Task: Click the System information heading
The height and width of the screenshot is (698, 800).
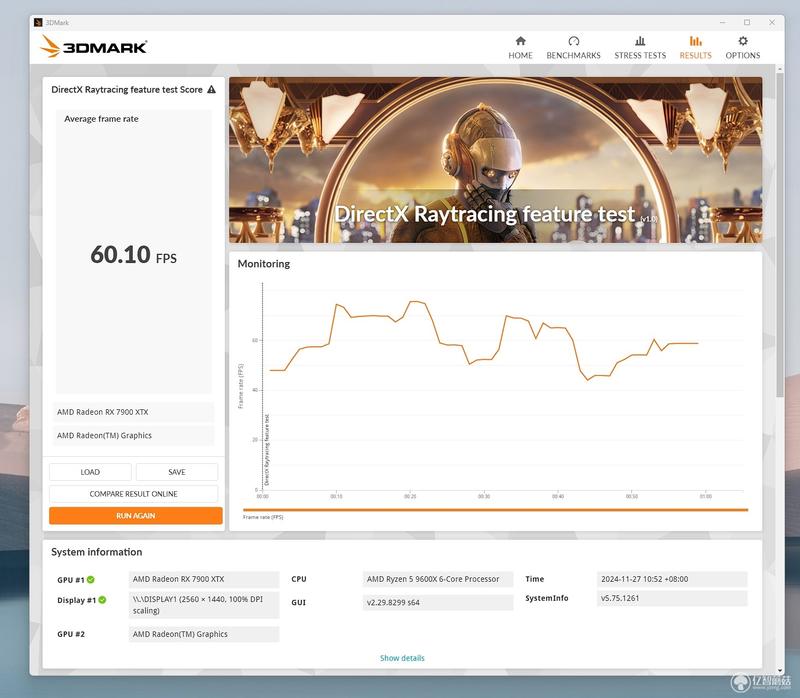Action: [x=96, y=552]
